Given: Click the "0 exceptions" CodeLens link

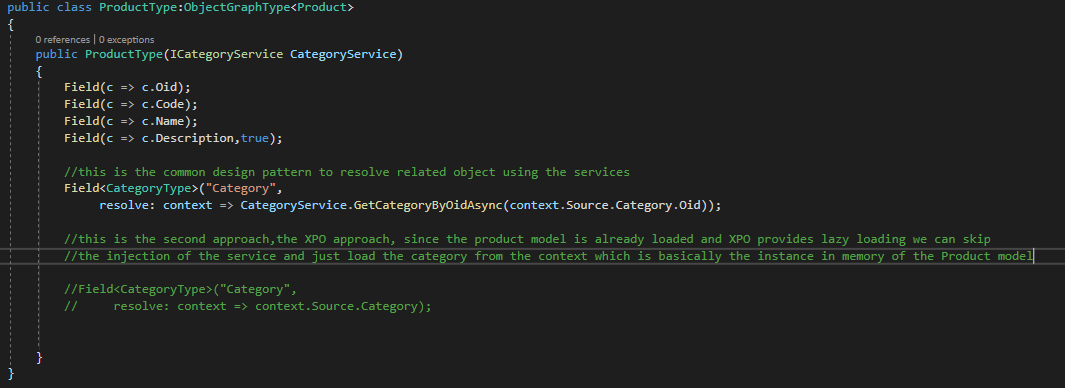Looking at the screenshot, I should [x=126, y=39].
